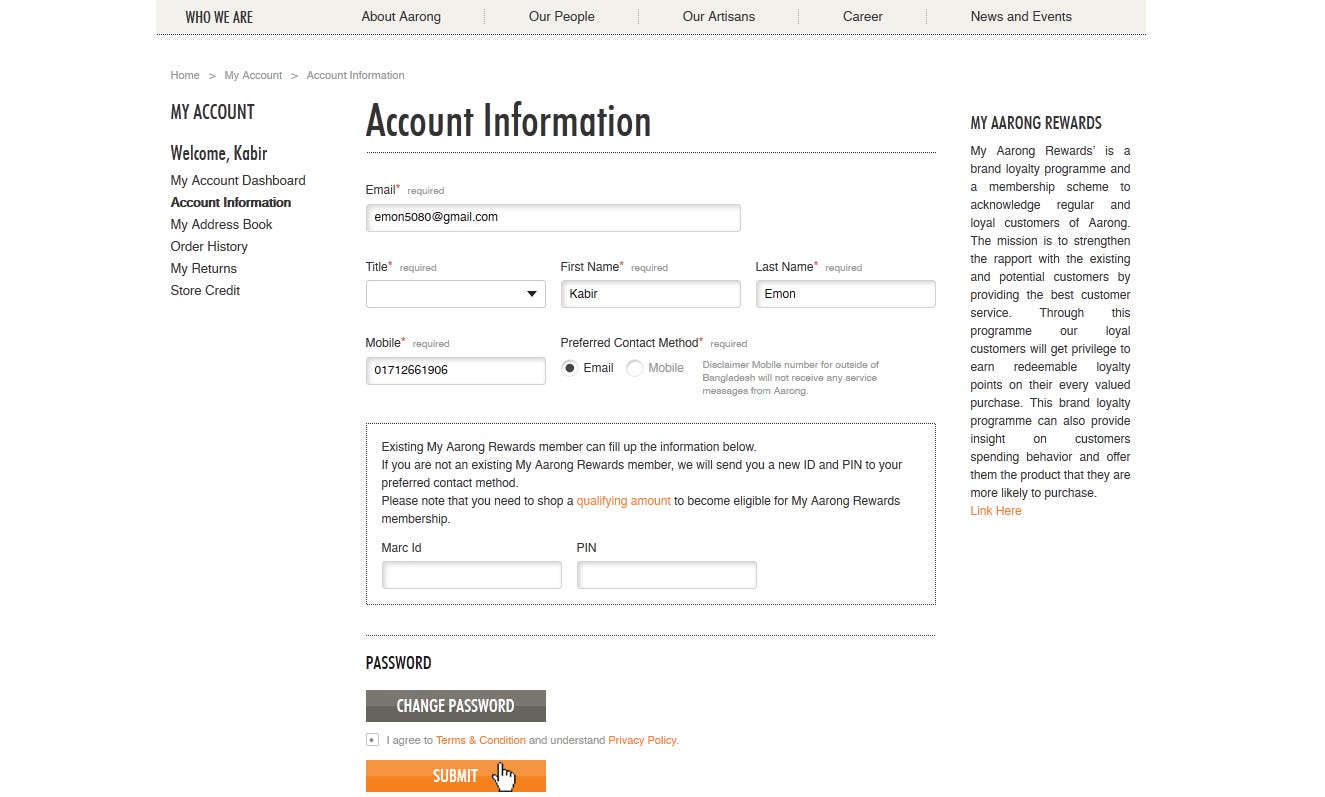Select Email as preferred contact method

point(570,368)
